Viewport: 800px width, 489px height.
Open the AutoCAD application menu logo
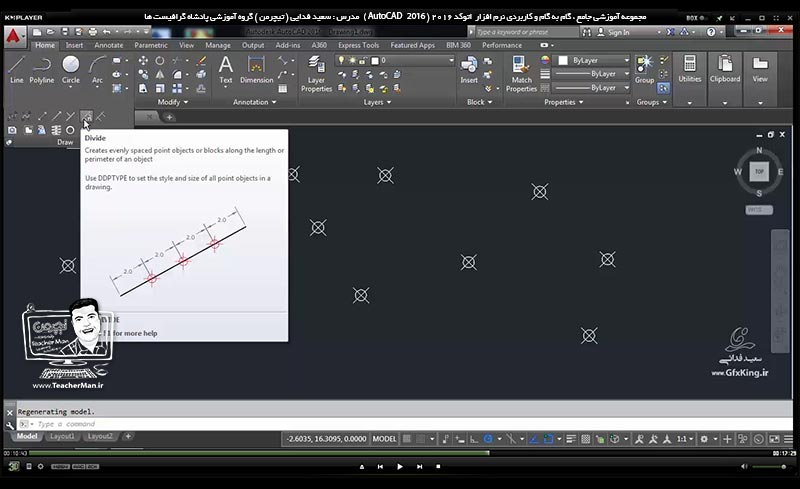tap(14, 37)
